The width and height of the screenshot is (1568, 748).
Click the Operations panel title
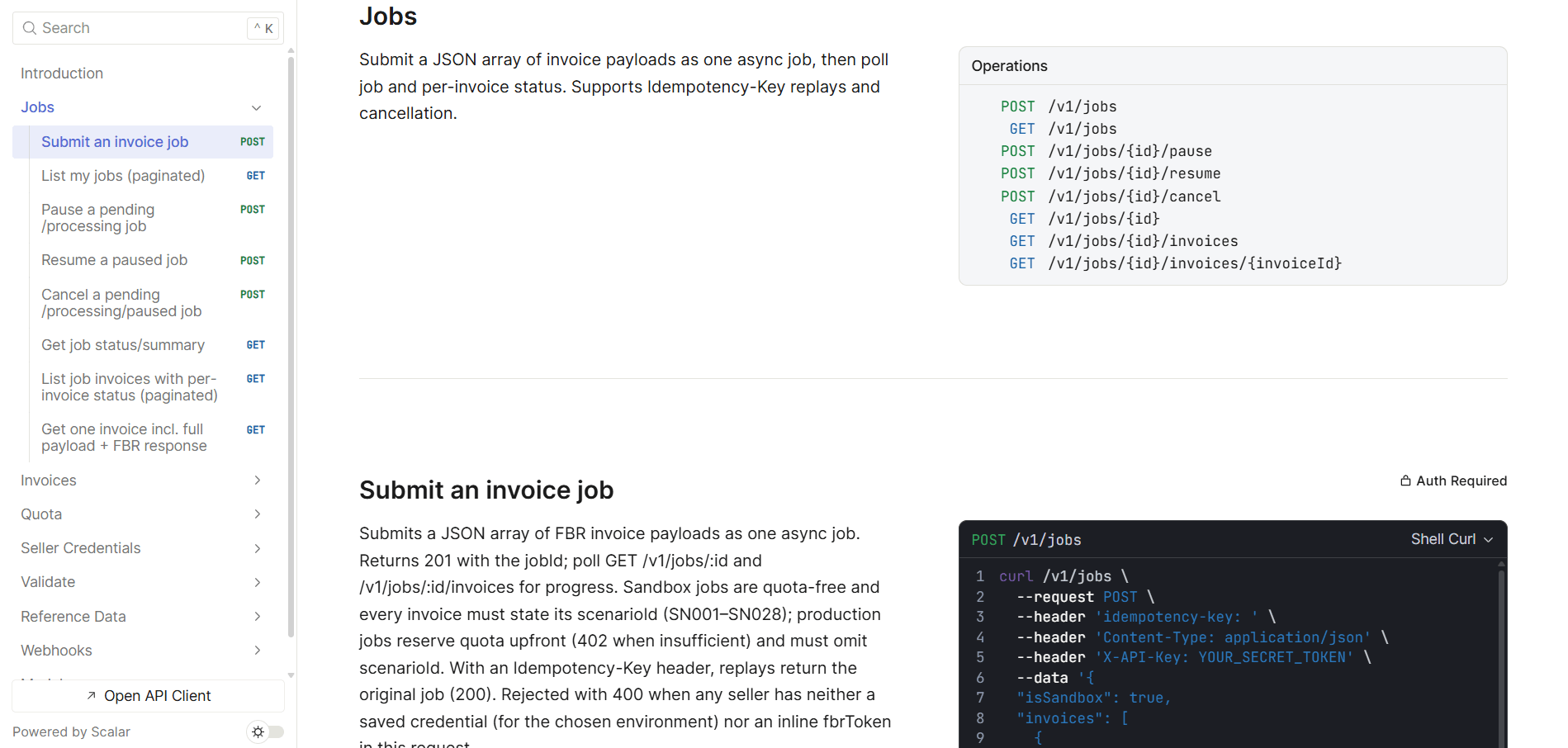(x=1009, y=66)
